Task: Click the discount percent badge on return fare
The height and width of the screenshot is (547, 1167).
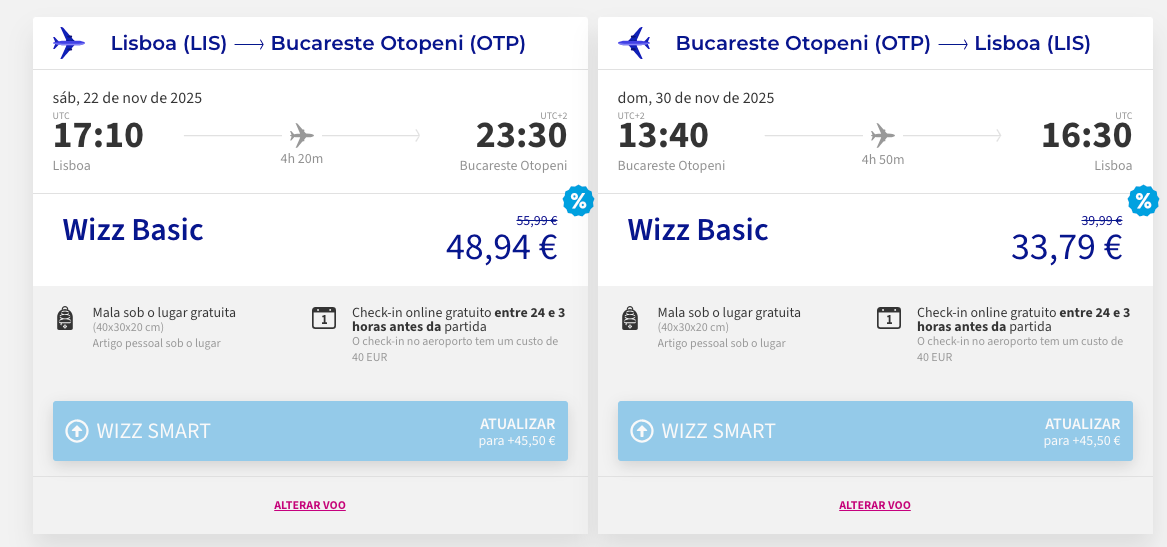Action: tap(1142, 201)
